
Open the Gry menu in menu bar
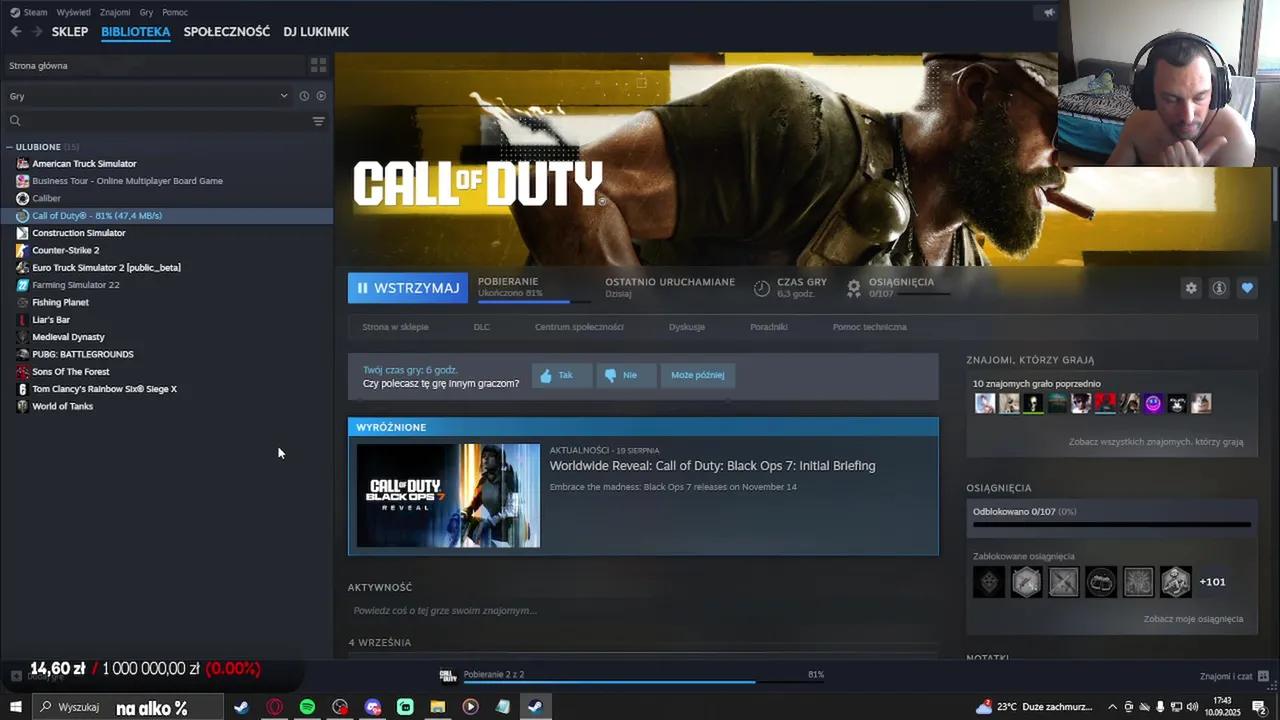pyautogui.click(x=146, y=12)
